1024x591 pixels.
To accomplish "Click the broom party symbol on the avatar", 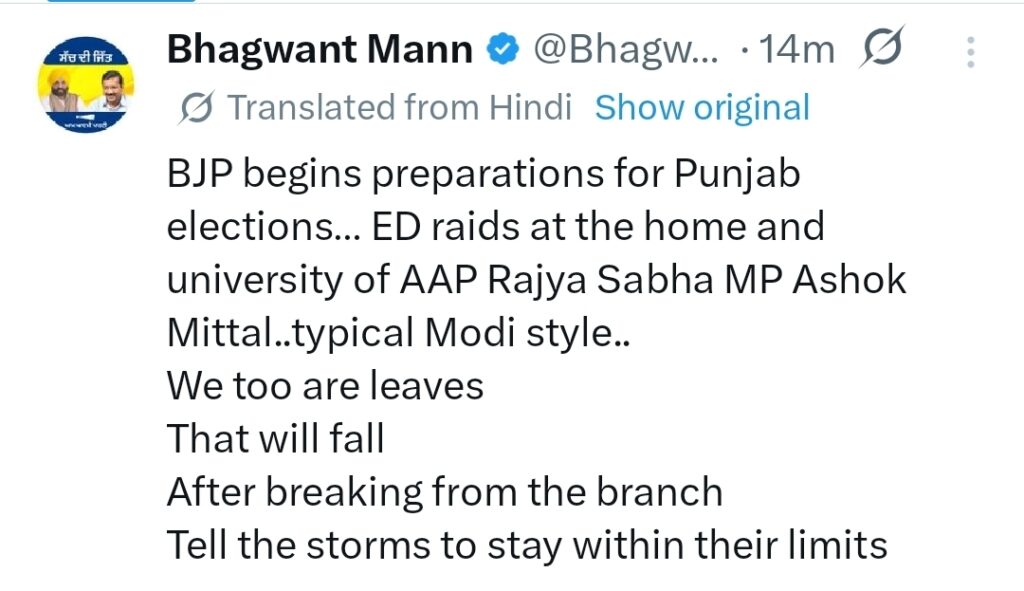I will 87,119.
